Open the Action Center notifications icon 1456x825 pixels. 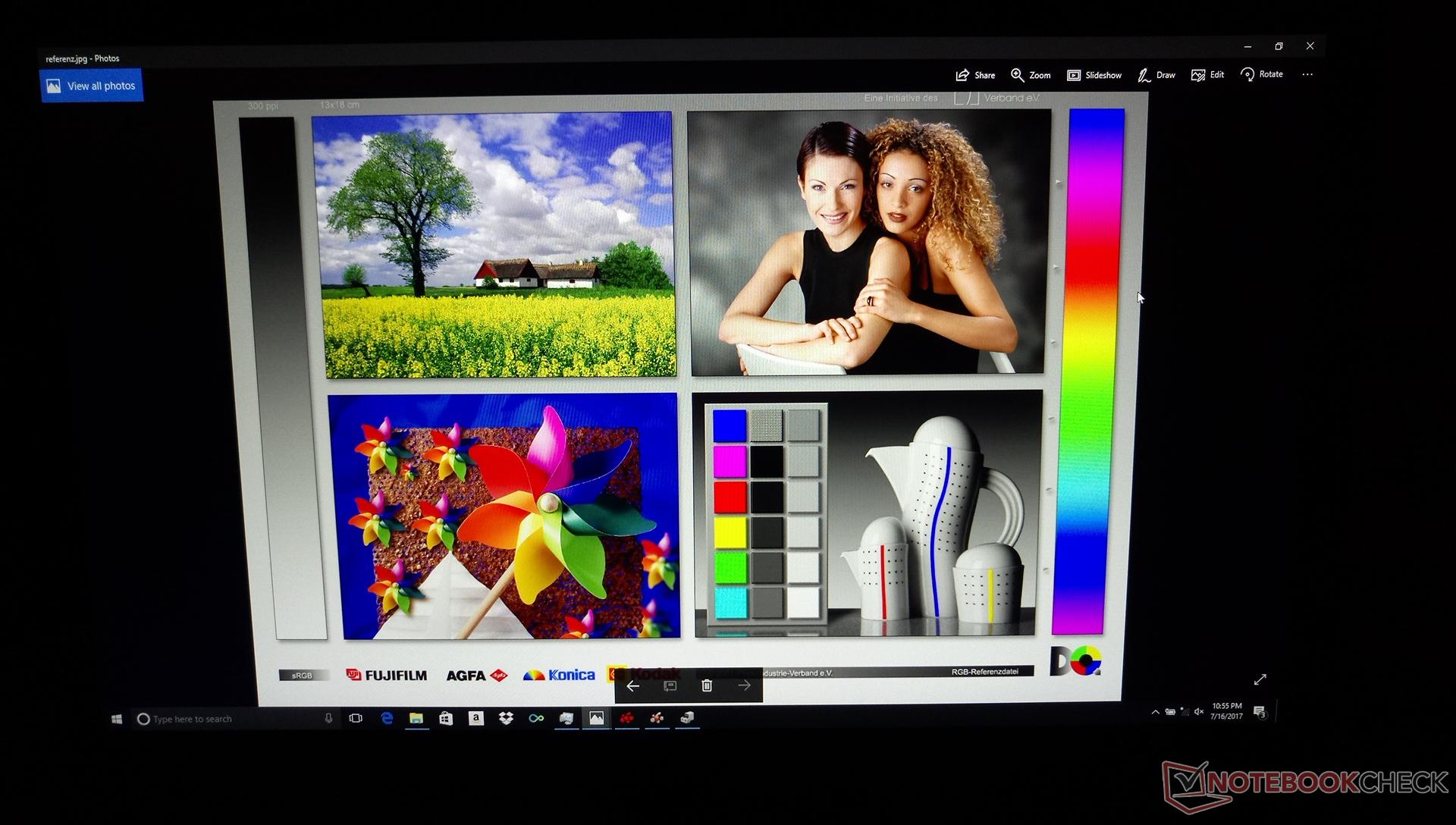click(x=1260, y=711)
